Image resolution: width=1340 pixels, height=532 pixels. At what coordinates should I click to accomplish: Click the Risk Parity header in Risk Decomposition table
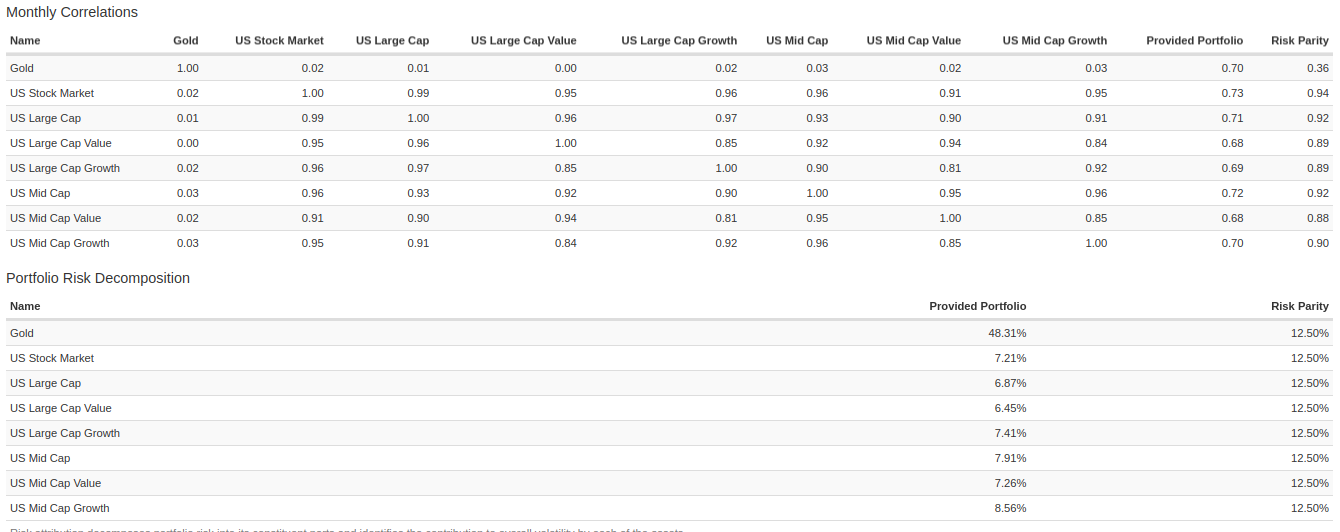tap(1299, 306)
